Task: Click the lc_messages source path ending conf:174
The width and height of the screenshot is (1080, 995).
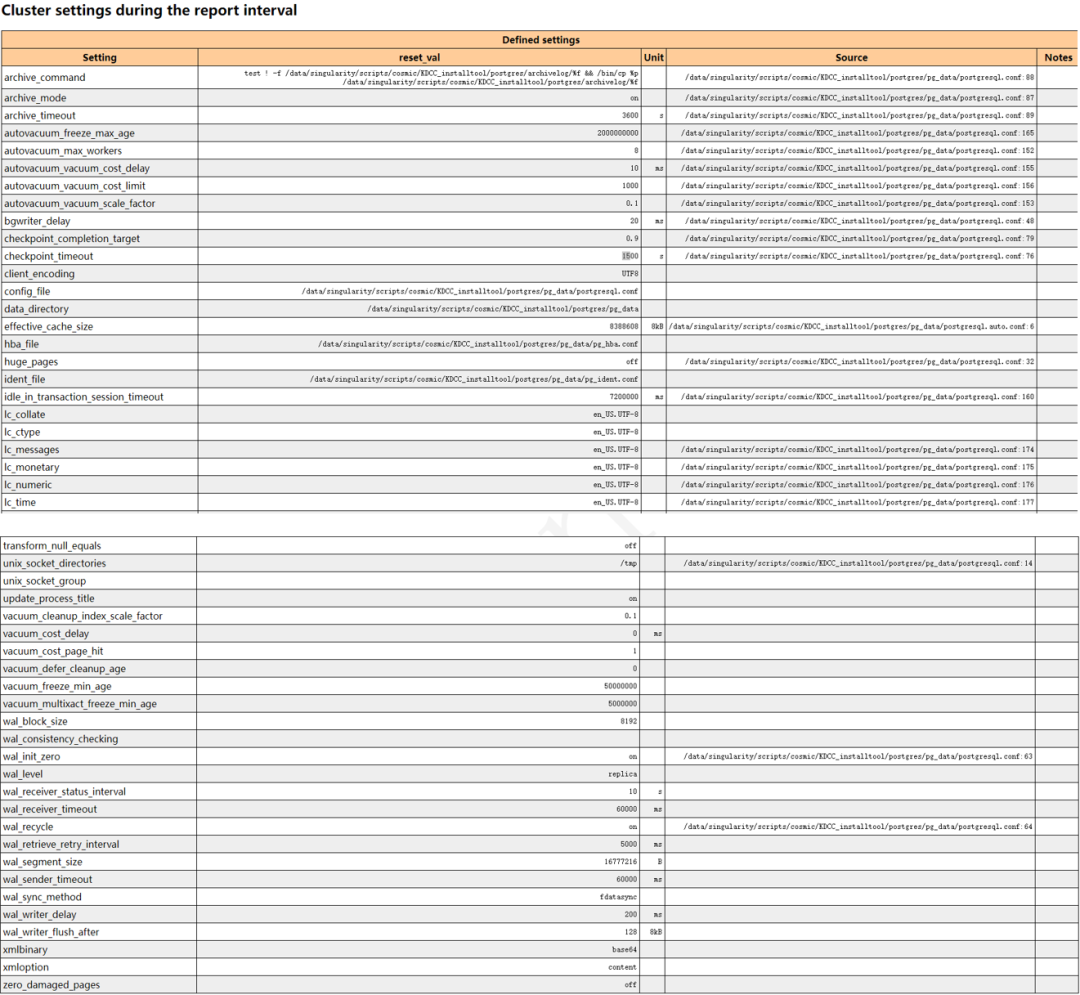Action: pyautogui.click(x=858, y=450)
